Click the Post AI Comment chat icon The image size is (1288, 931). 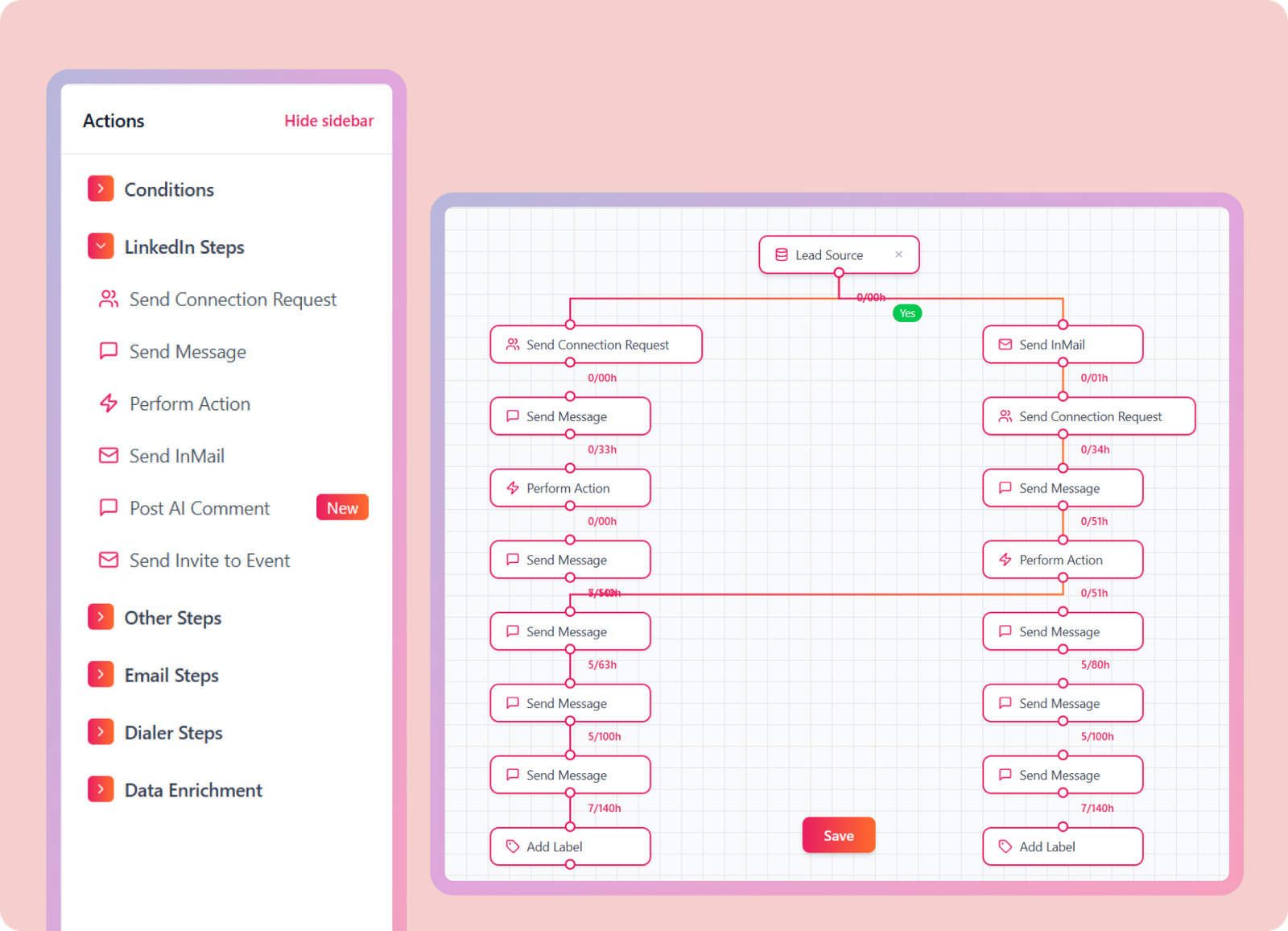tap(108, 508)
